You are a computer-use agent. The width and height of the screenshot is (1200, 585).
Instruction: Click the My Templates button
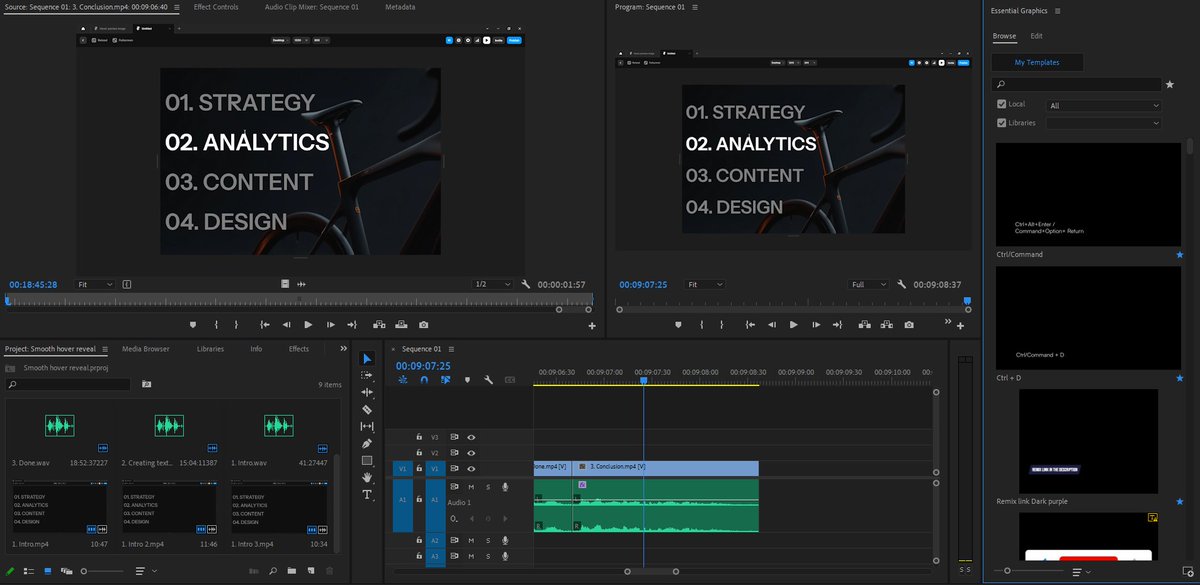point(1037,62)
